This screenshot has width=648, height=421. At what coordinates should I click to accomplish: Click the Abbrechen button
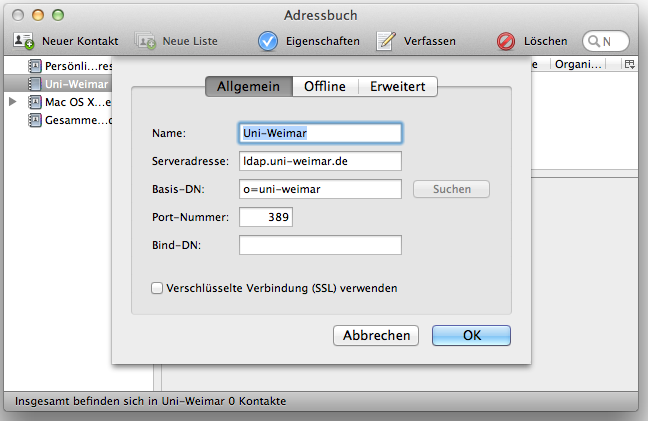coord(376,335)
